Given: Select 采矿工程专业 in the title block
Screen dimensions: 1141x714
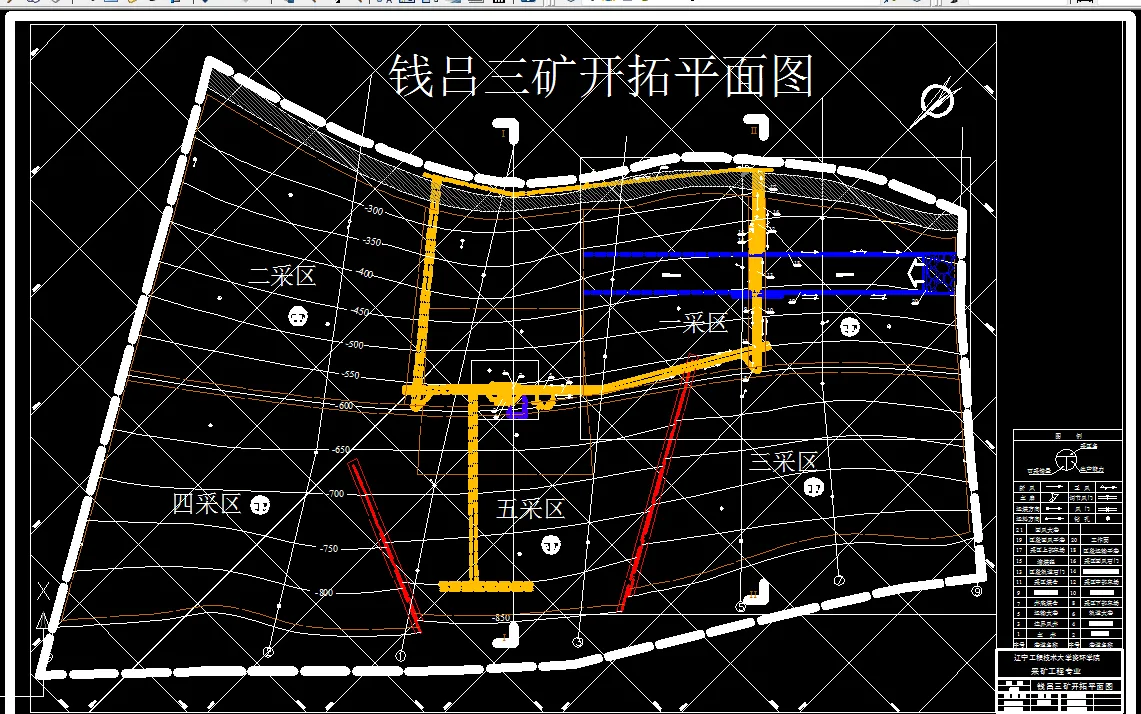Looking at the screenshot, I should (1057, 671).
